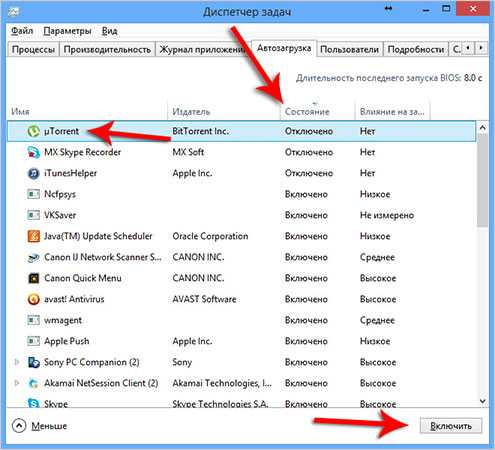Viewport: 495px width, 450px height.
Task: Click the list scrollbar up arrow
Action: 482,128
